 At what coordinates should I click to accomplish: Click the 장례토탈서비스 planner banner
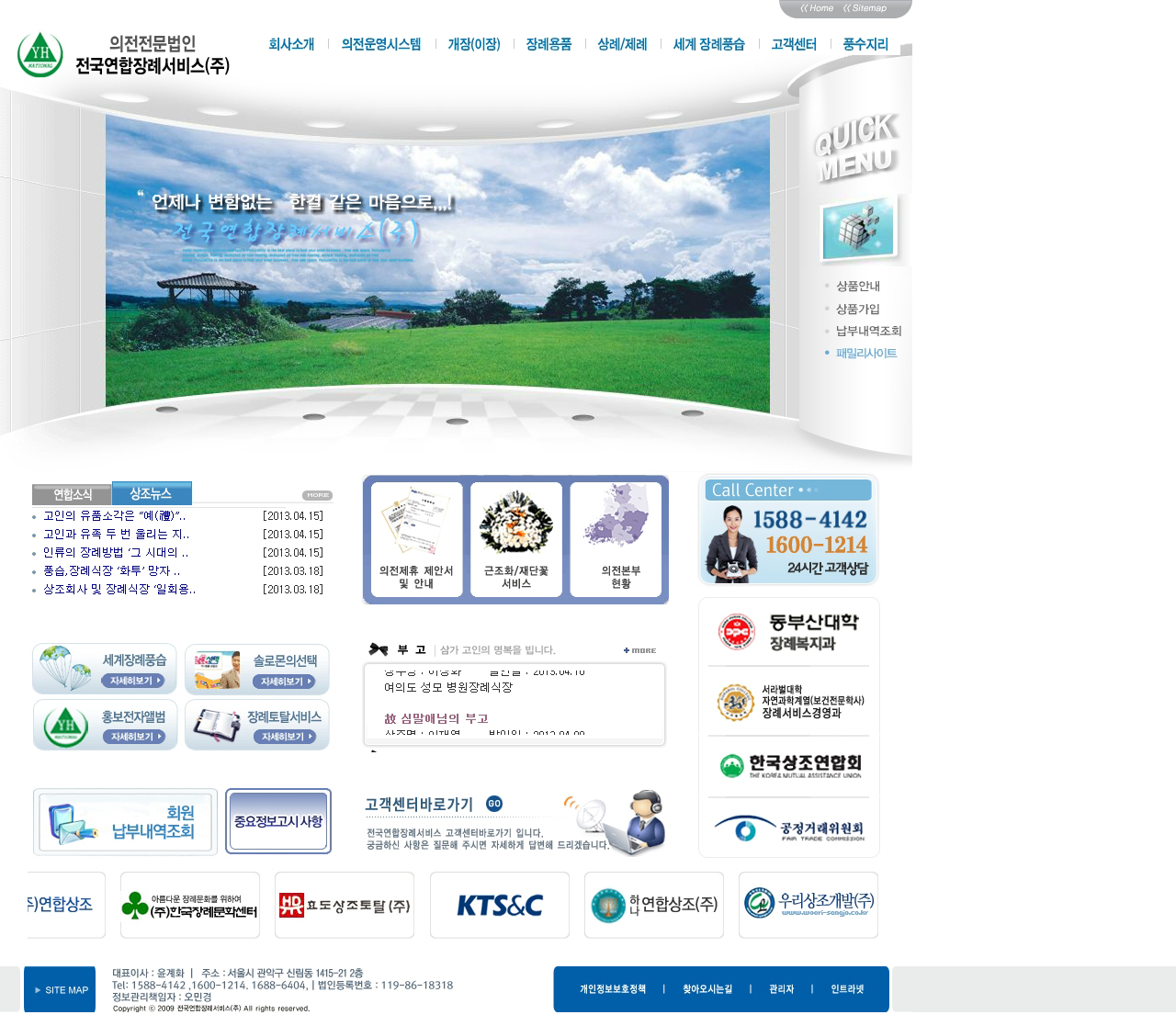(x=257, y=725)
